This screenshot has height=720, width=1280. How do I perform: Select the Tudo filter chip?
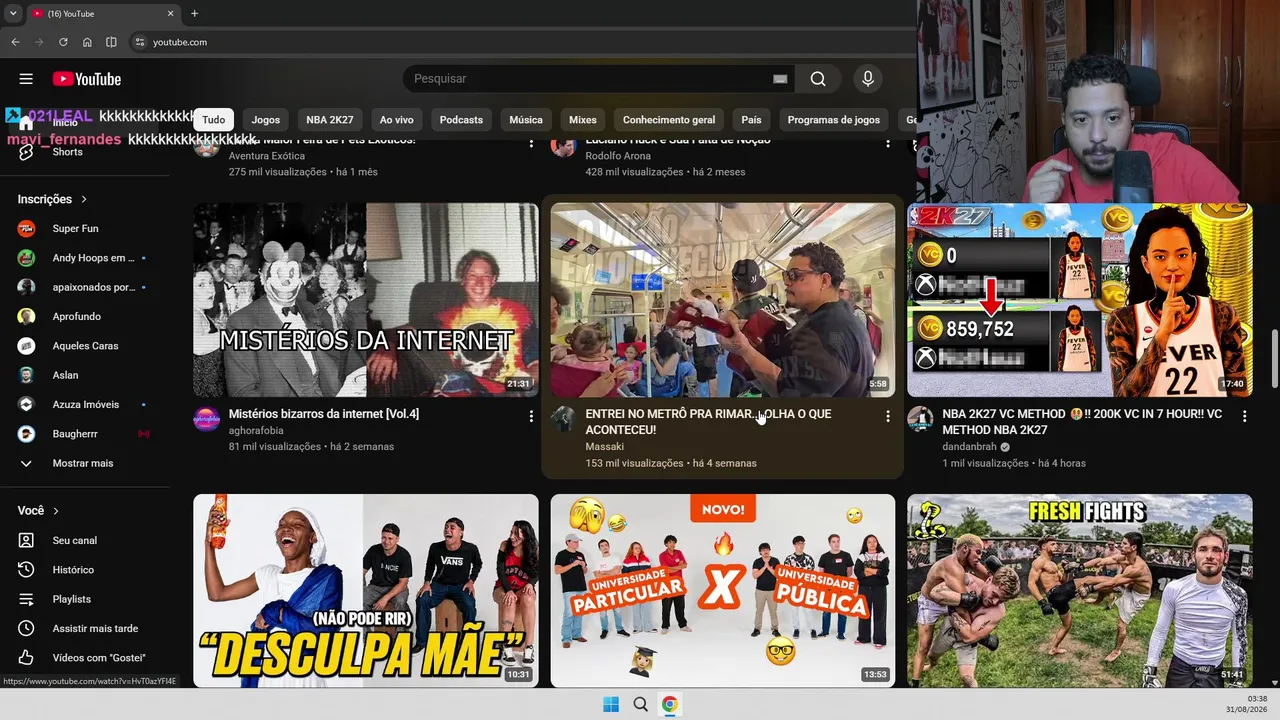(214, 120)
